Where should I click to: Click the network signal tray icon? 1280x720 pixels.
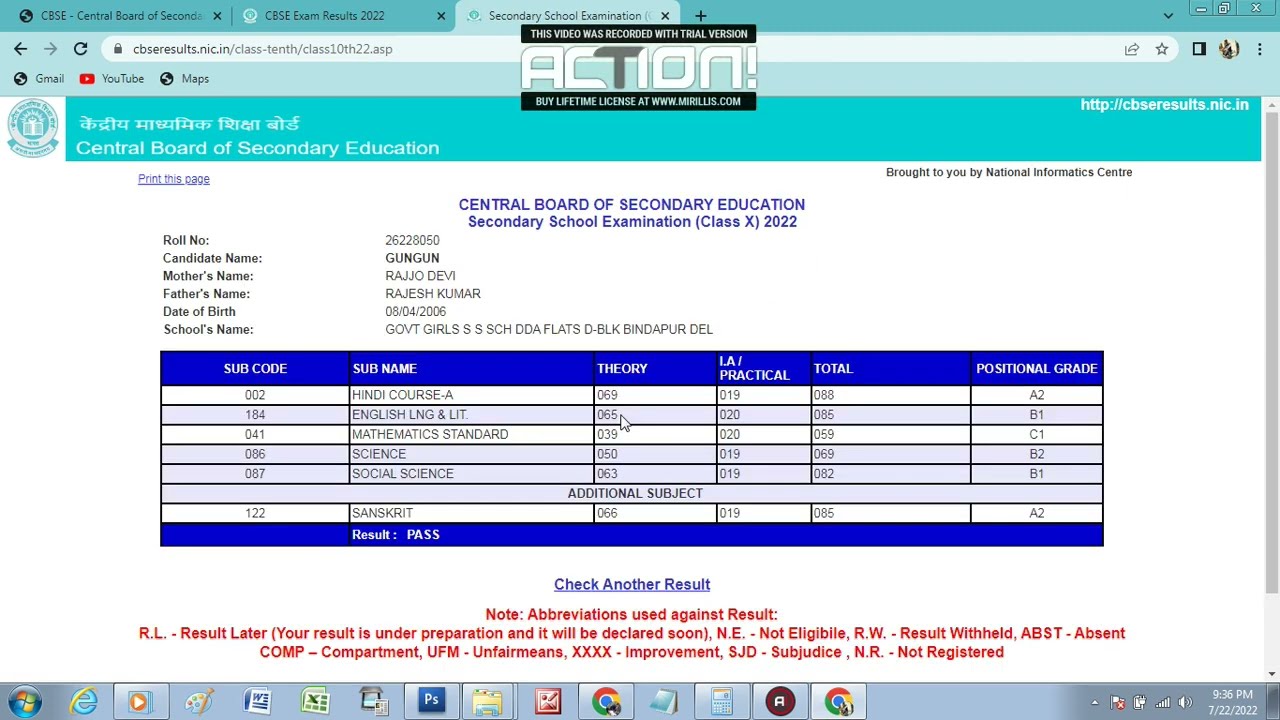tap(1162, 702)
